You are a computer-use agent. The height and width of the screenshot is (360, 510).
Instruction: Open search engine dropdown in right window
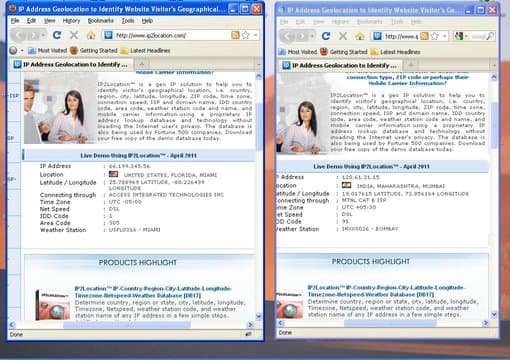click(x=466, y=36)
